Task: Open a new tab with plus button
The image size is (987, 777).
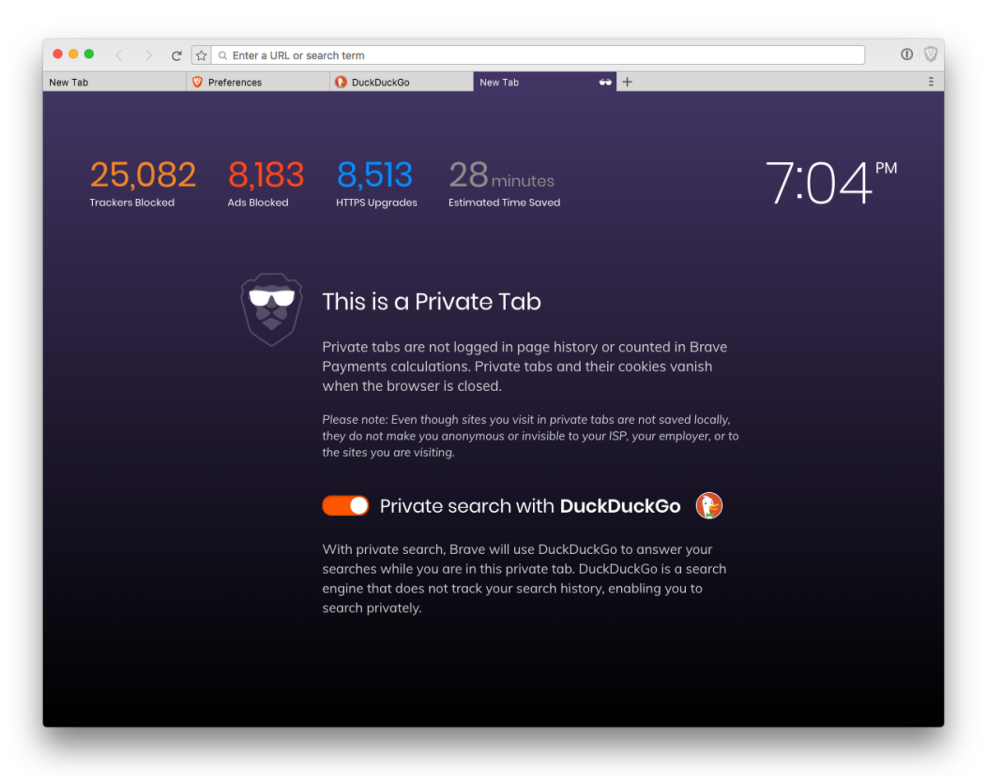Action: click(627, 82)
